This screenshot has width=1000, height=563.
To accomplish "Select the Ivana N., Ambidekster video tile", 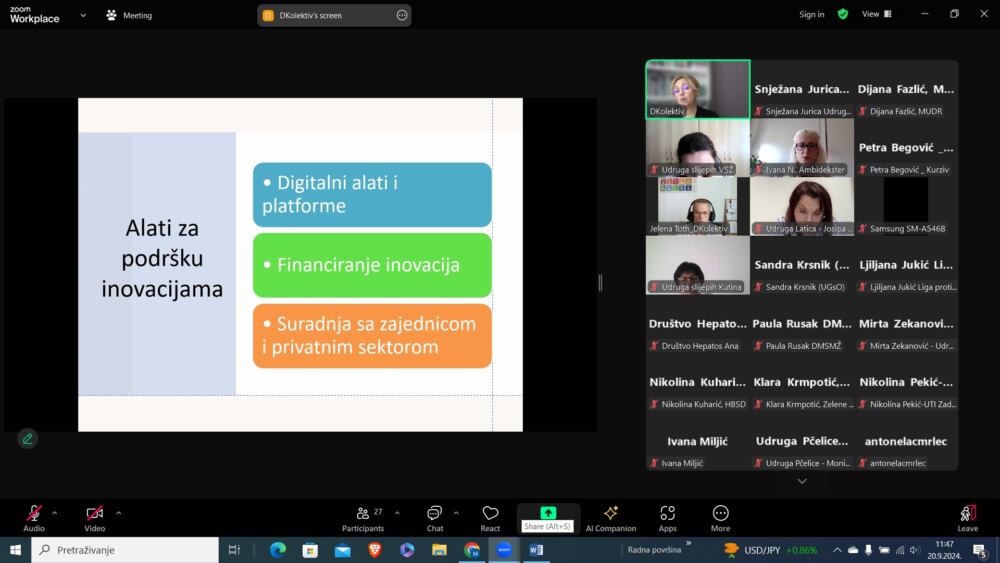I will pos(802,148).
